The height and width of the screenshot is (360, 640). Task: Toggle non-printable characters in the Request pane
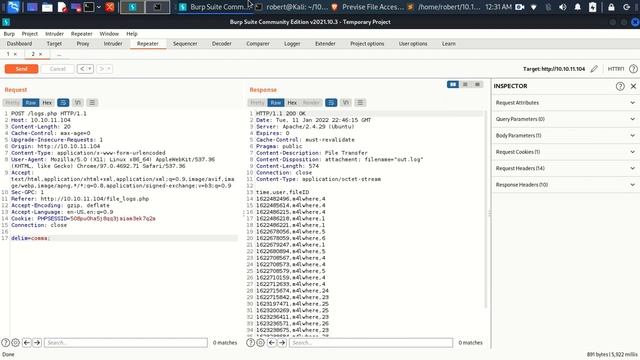78,103
